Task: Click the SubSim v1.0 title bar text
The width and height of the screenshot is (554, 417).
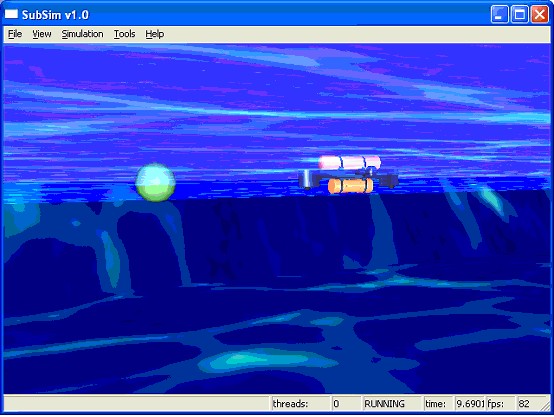Action: 55,15
